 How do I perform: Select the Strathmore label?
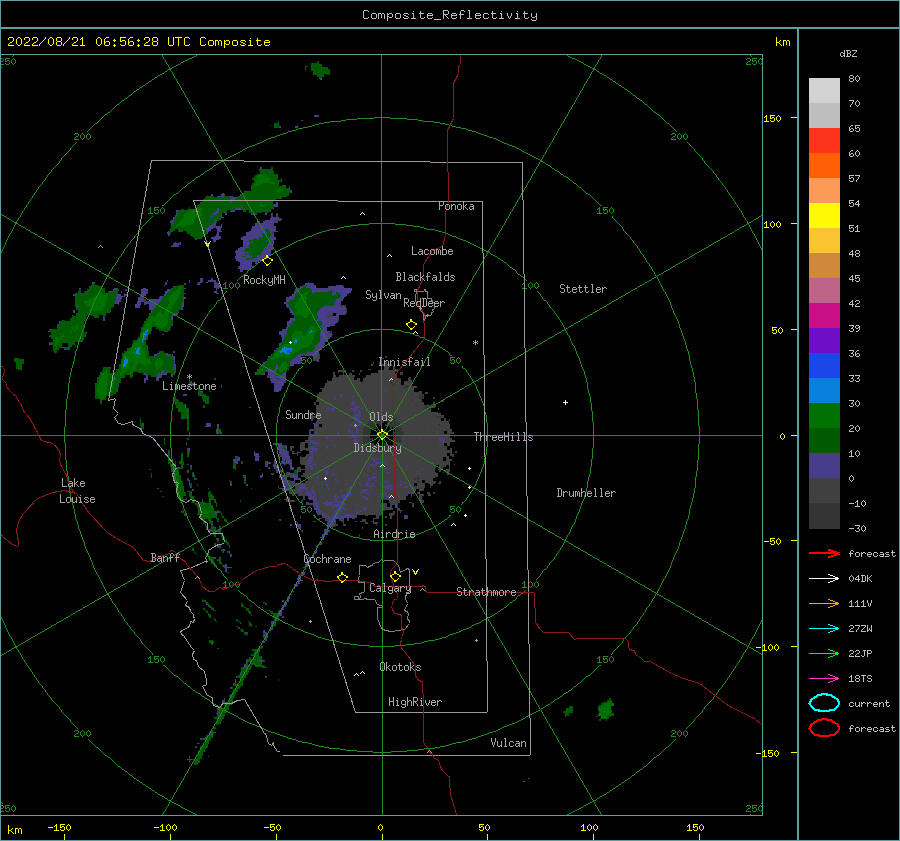[486, 592]
